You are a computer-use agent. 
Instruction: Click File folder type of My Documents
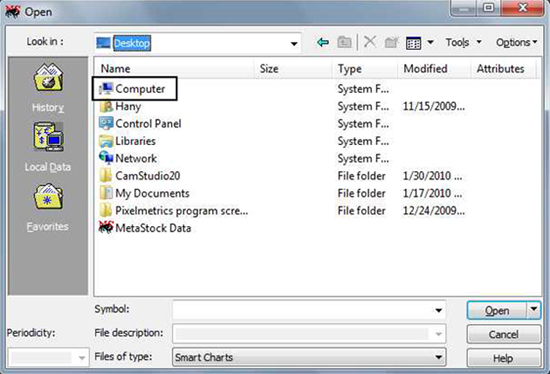click(x=361, y=193)
